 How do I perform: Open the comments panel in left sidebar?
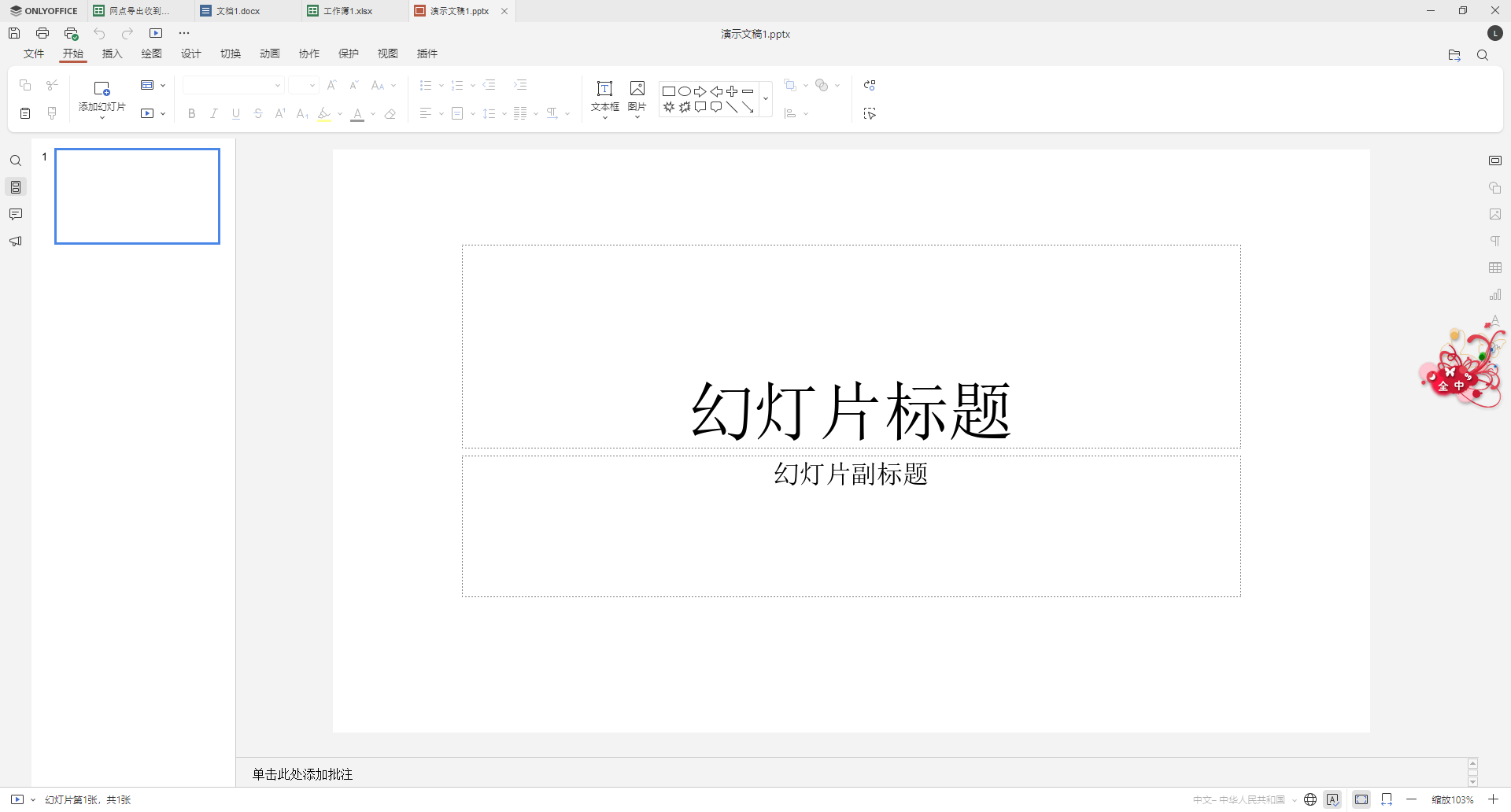click(x=16, y=214)
